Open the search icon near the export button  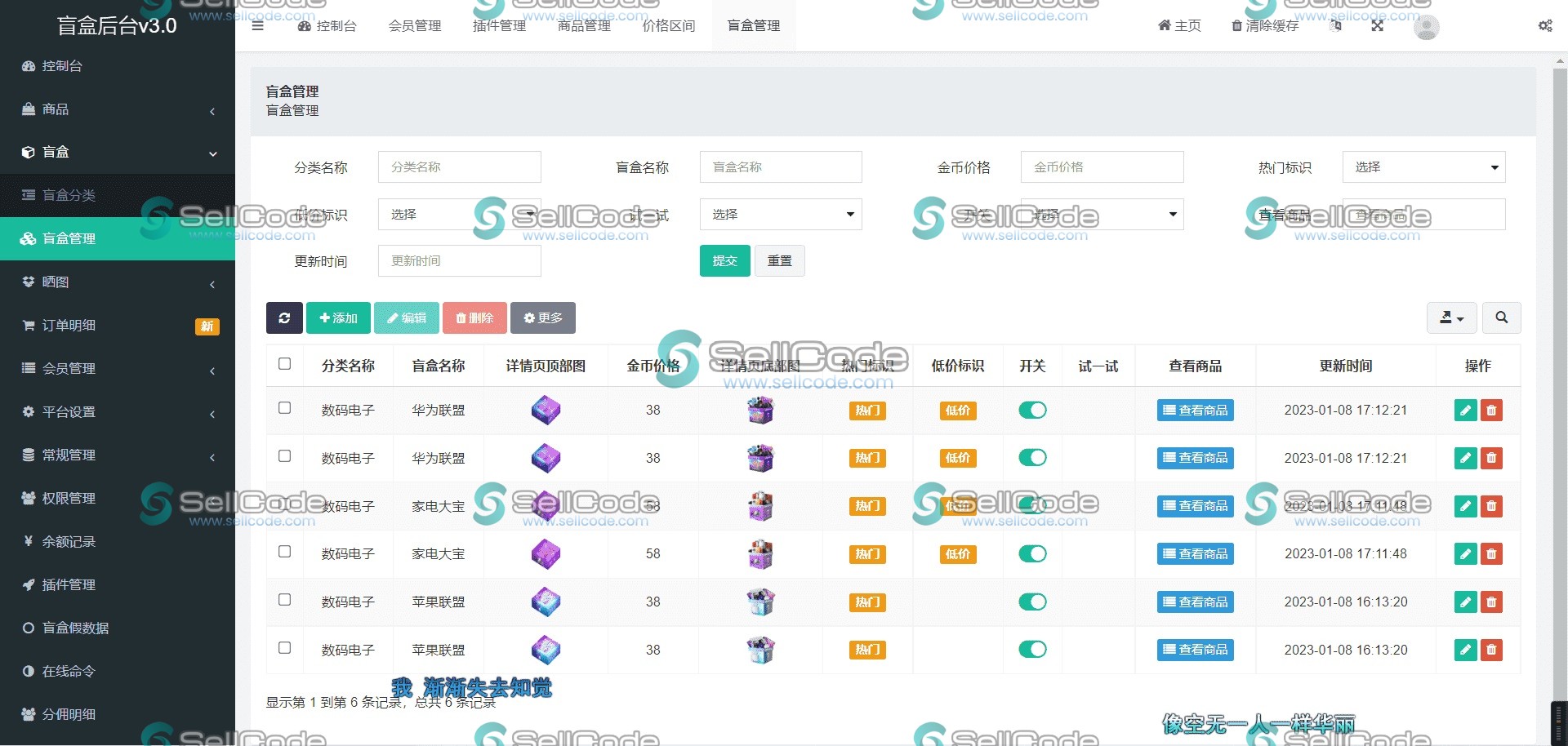(x=1501, y=317)
